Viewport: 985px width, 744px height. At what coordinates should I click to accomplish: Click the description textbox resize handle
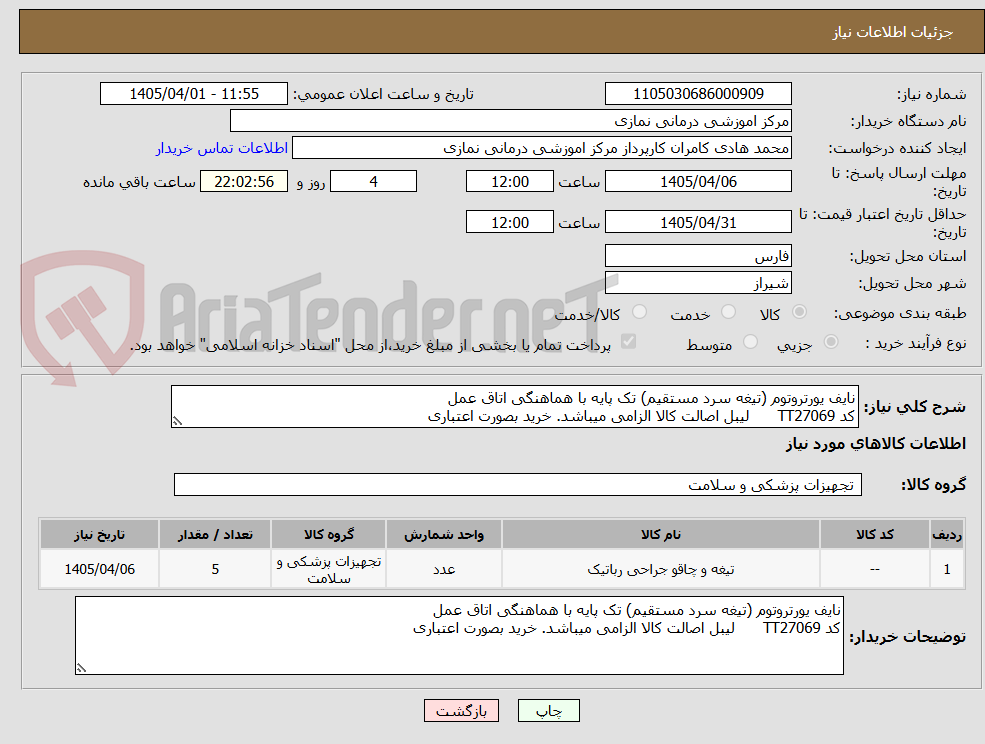point(177,422)
